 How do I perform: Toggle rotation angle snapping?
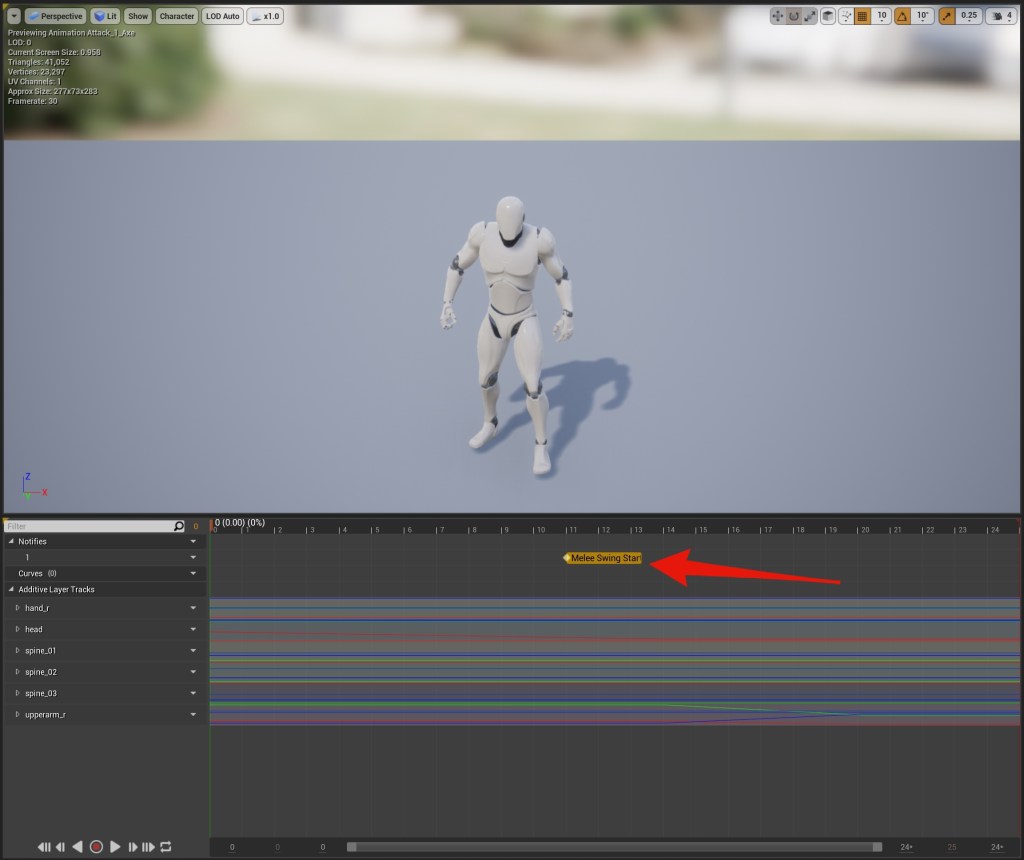click(x=902, y=16)
